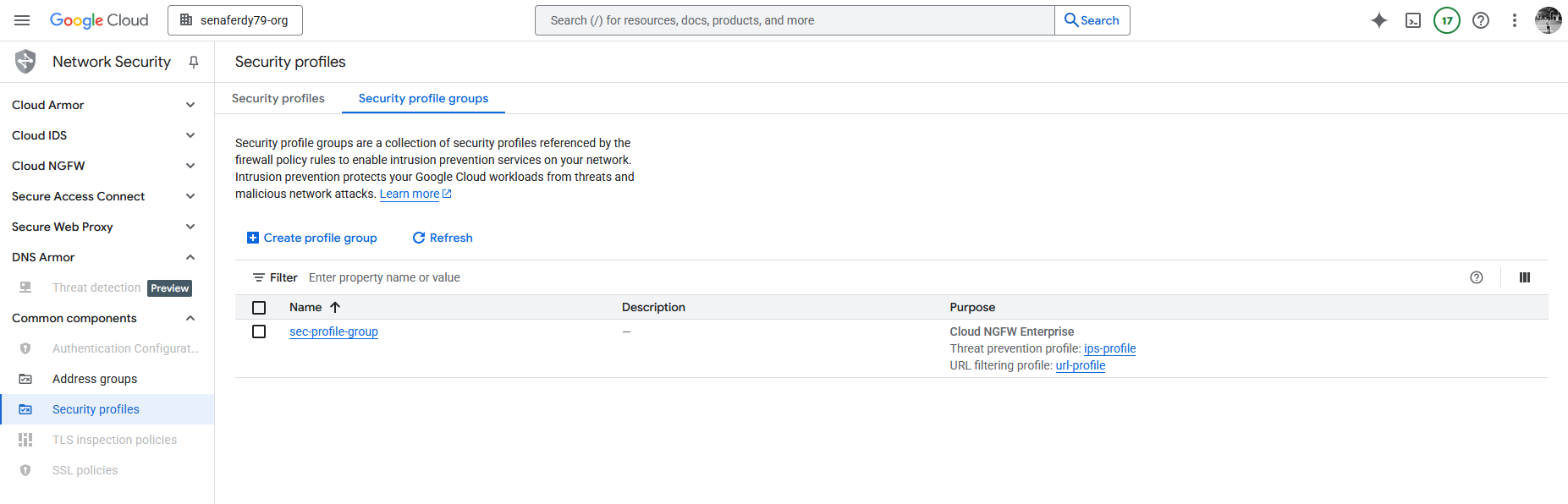Screen dimensions: 1568x504
Task: Open the notifications badge showing 17
Action: [x=1446, y=20]
